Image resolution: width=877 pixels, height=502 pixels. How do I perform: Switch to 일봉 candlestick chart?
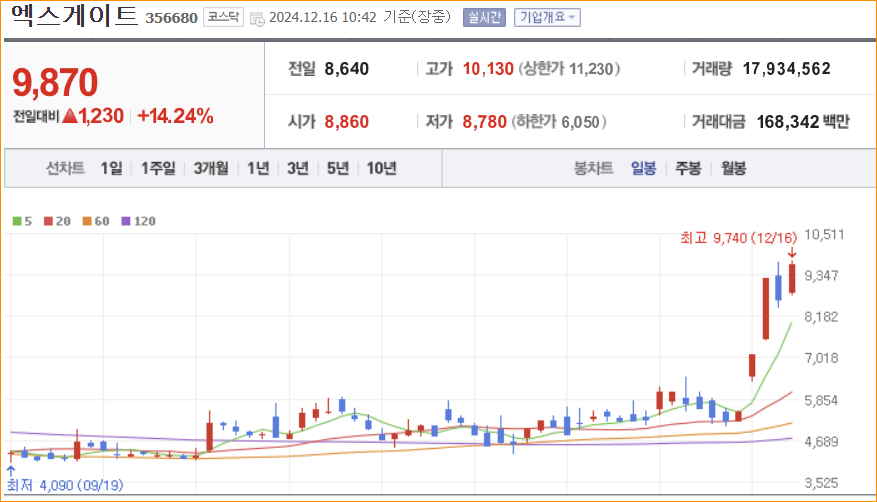(643, 168)
